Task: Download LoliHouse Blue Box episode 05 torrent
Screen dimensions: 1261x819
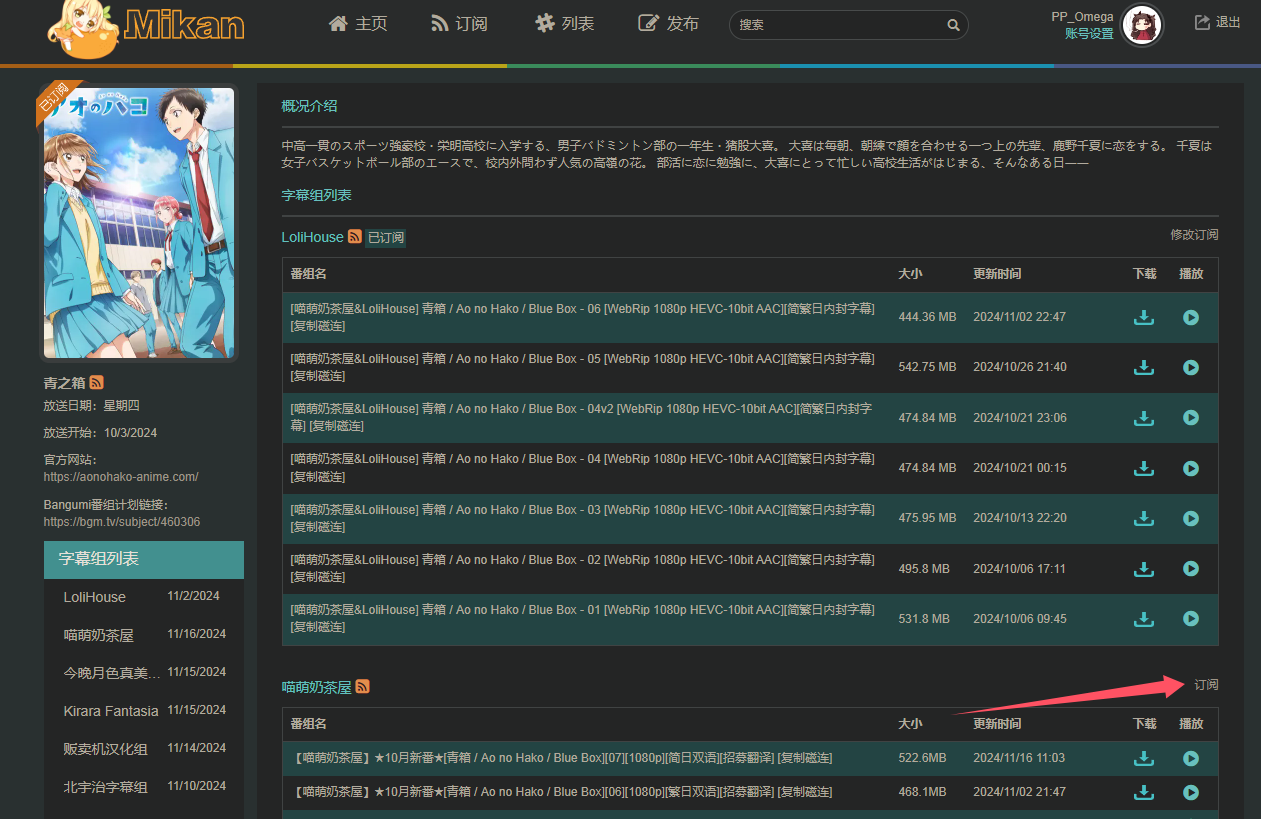Action: (x=1144, y=367)
